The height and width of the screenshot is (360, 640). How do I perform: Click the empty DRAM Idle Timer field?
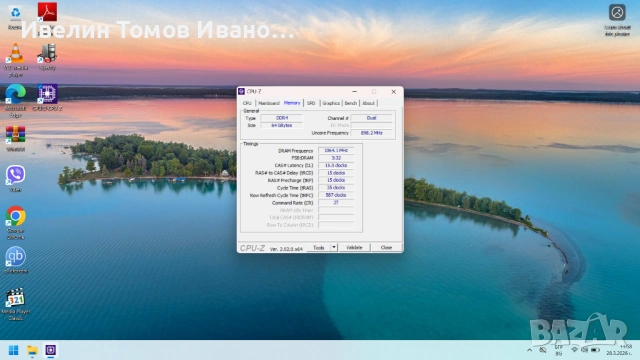coord(336,210)
